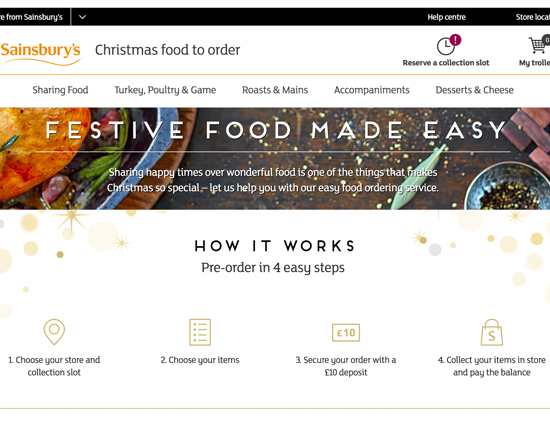This screenshot has height=446, width=550.
Task: Click the 'My trolley' label
Action: pyautogui.click(x=535, y=63)
